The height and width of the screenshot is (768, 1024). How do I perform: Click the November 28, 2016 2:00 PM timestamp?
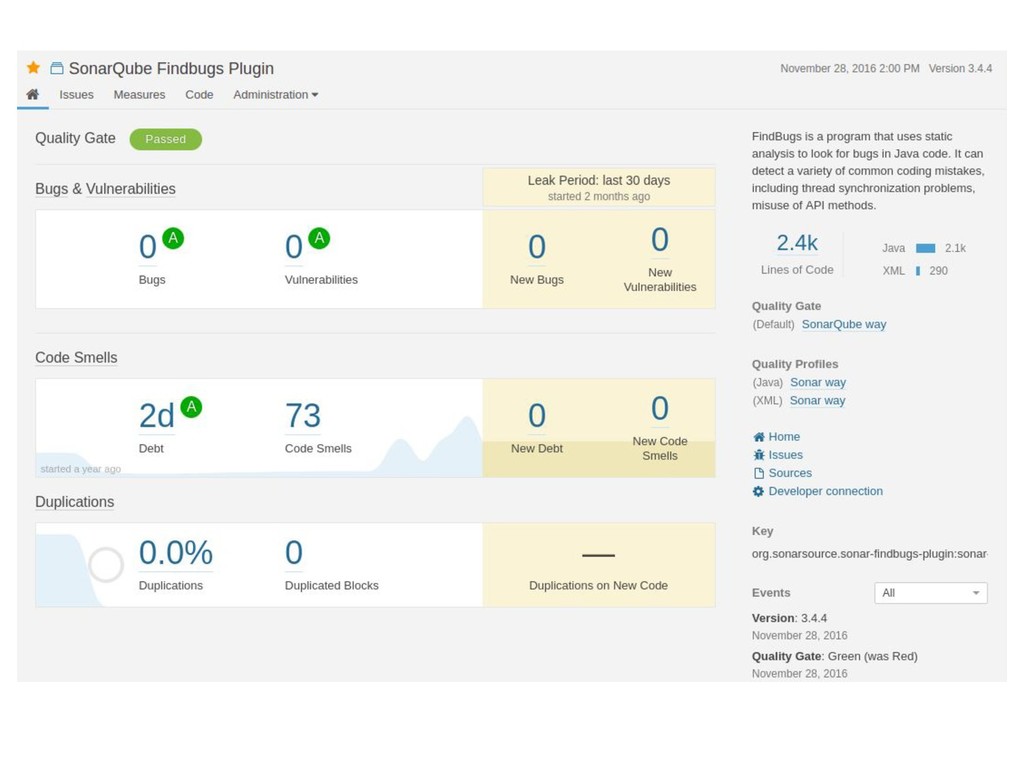tap(850, 69)
